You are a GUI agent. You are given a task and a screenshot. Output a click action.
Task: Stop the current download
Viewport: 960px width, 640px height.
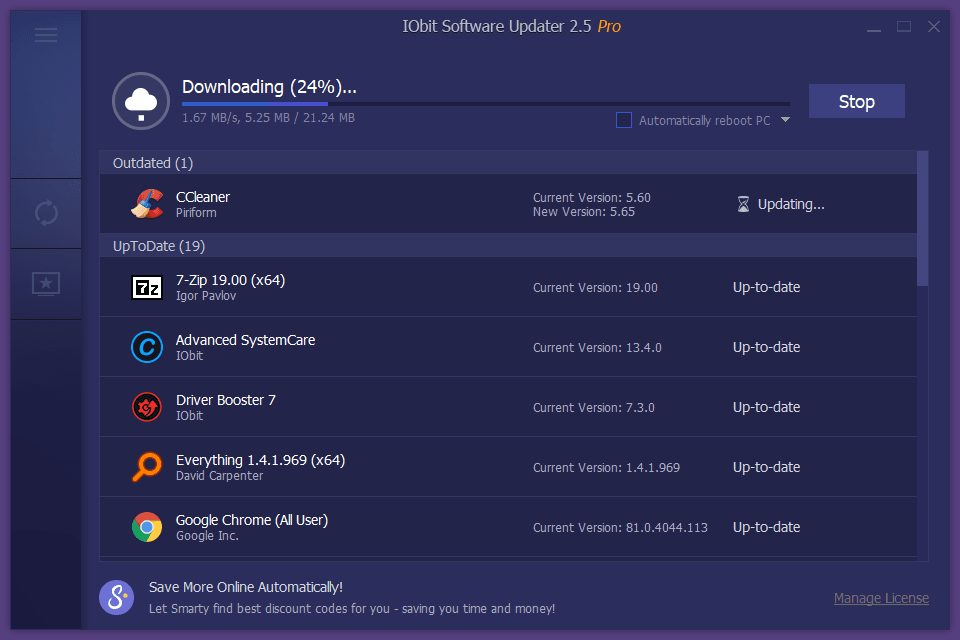(856, 101)
